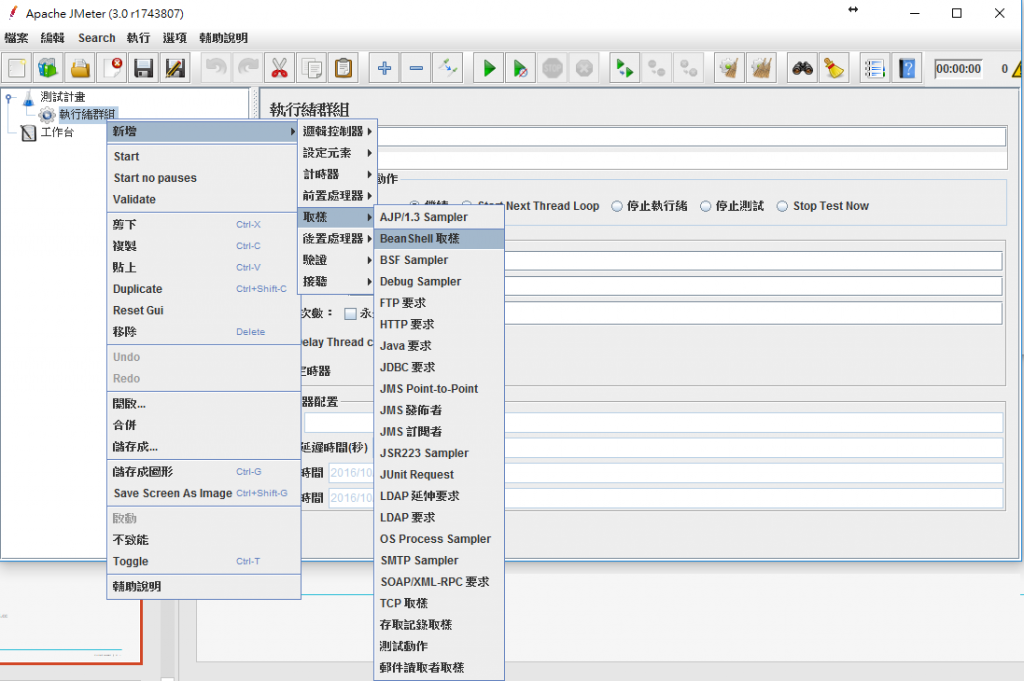Save the test plan with floppy icon

click(x=144, y=69)
